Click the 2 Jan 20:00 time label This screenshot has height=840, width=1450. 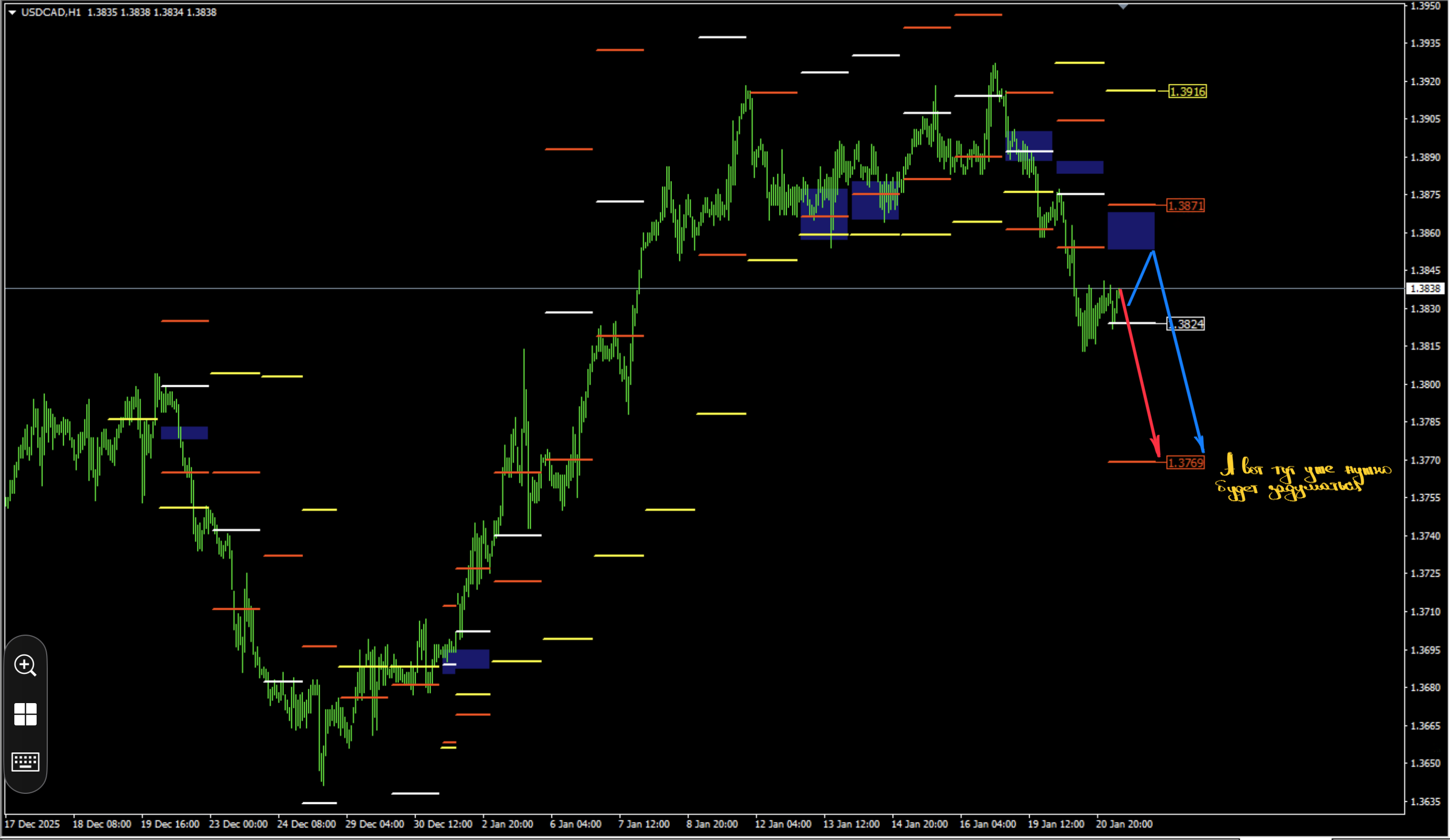pos(507,824)
